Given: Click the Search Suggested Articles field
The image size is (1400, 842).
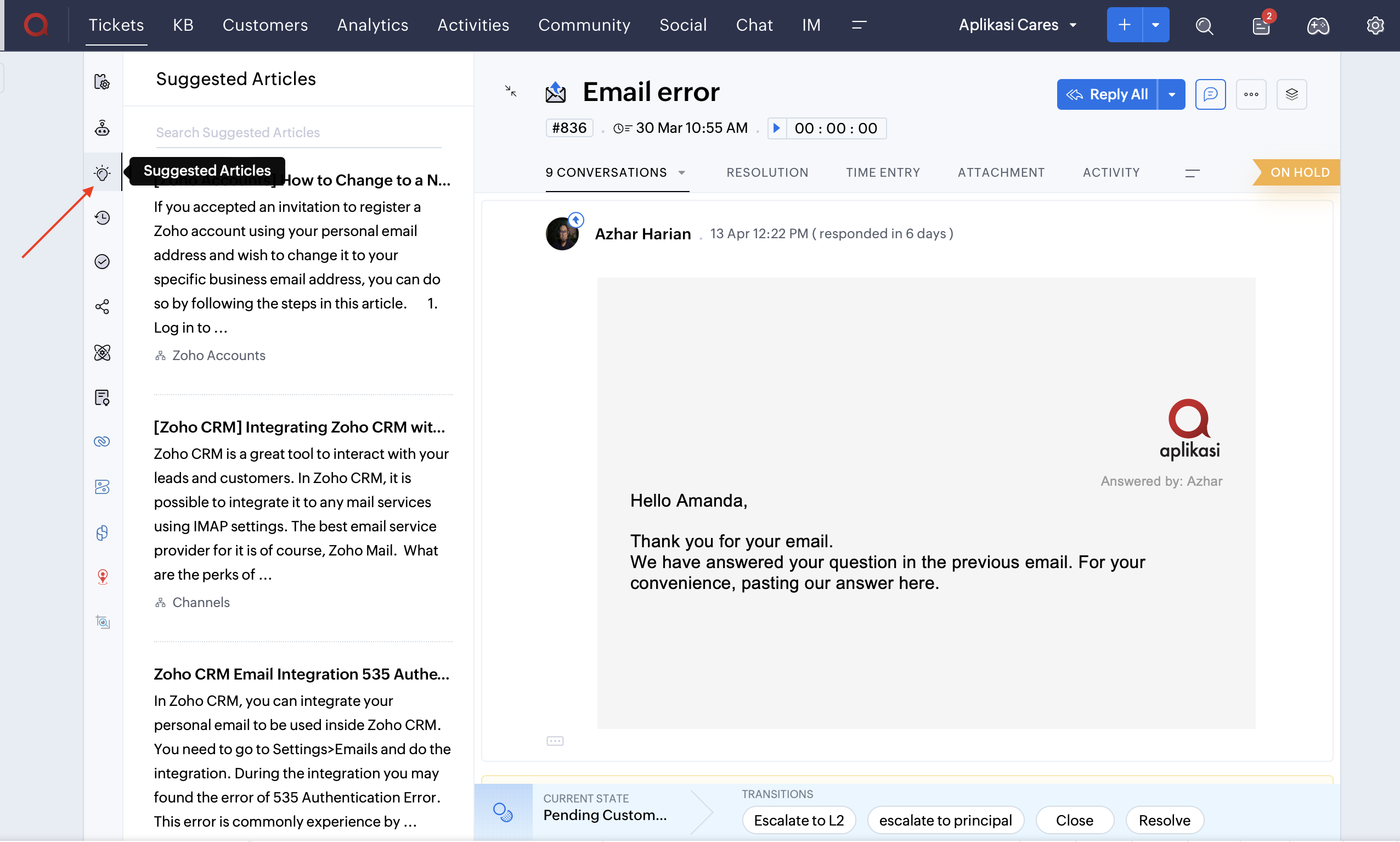Looking at the screenshot, I should tap(298, 132).
